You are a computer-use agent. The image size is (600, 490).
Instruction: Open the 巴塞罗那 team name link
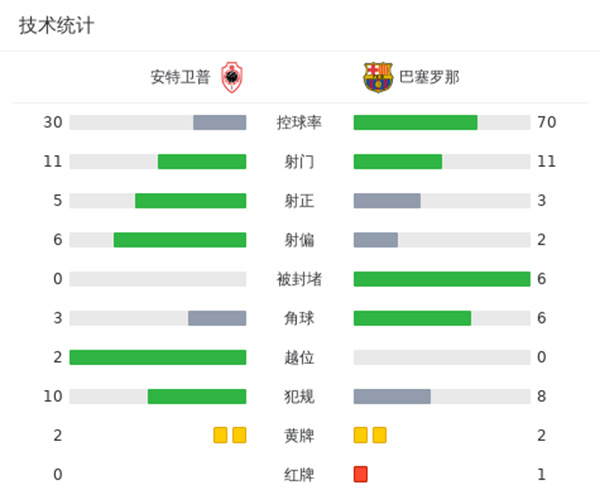430,77
